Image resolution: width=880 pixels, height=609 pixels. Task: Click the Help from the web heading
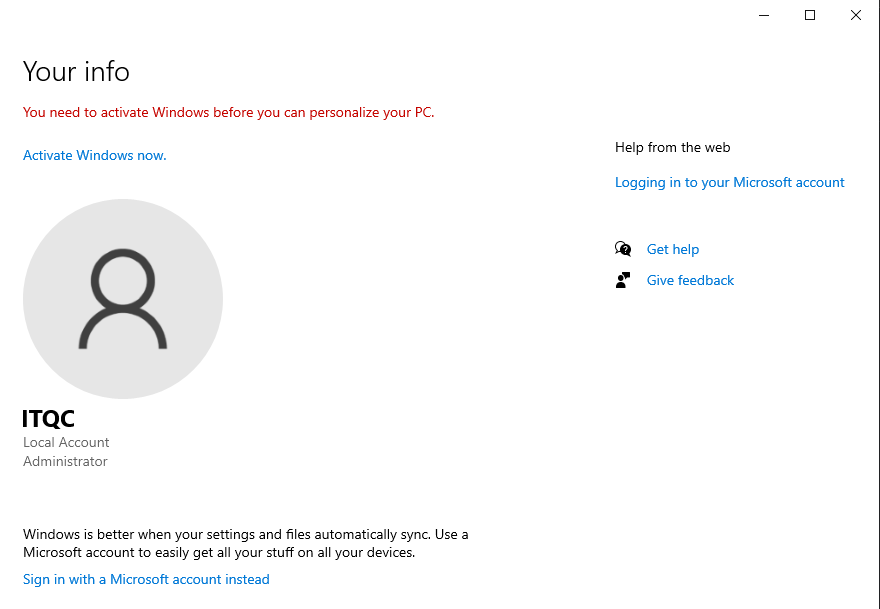click(x=672, y=147)
